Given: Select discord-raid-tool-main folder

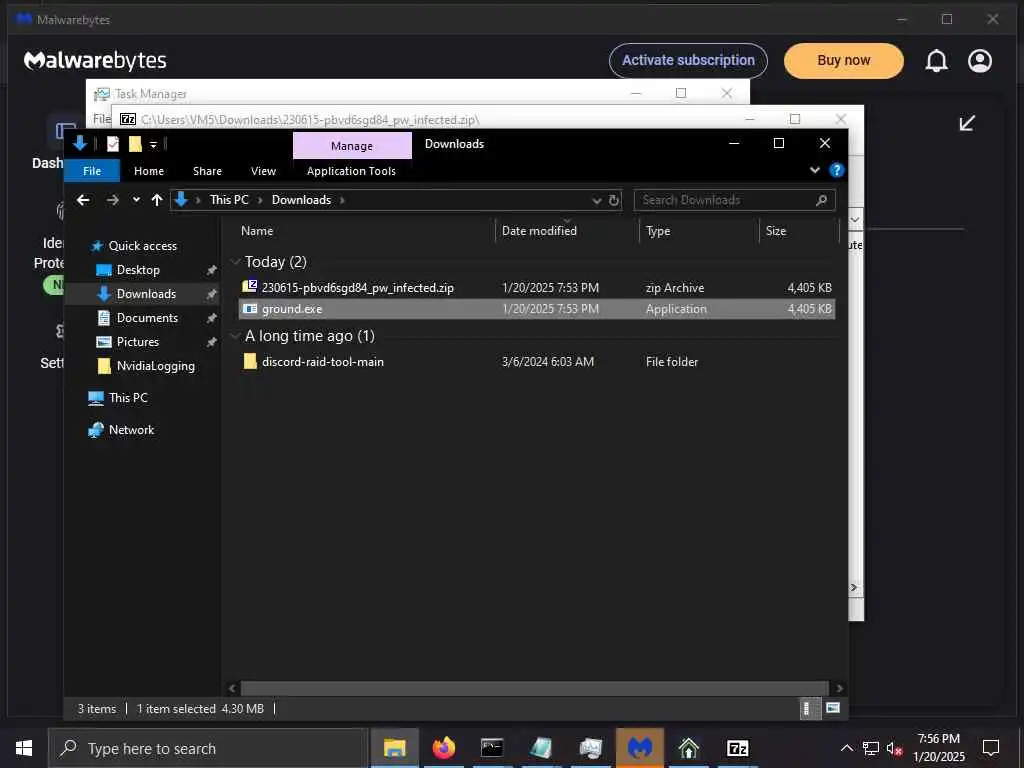Looking at the screenshot, I should 537,362.
